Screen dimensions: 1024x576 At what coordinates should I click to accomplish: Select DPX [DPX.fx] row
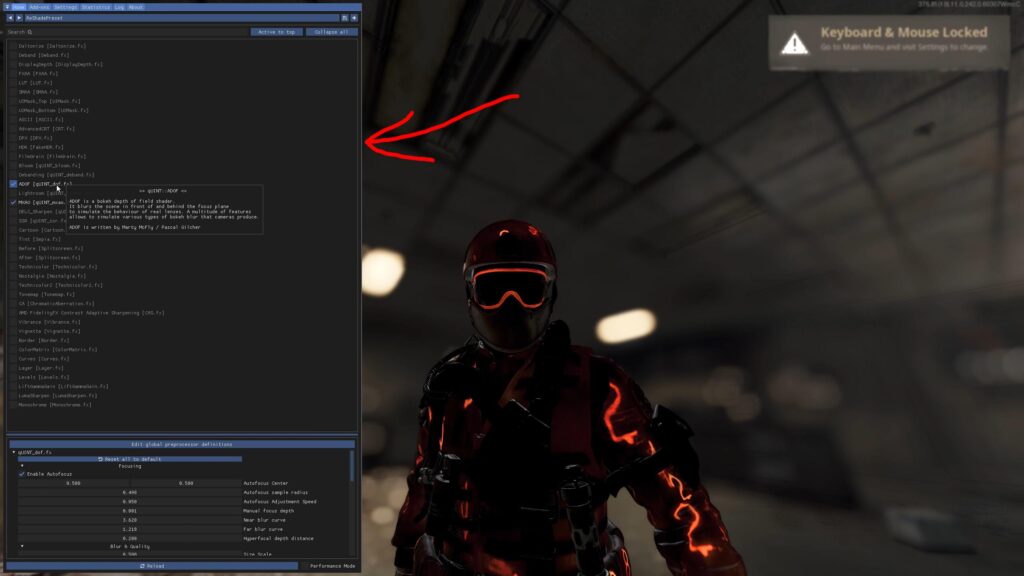tap(35, 138)
